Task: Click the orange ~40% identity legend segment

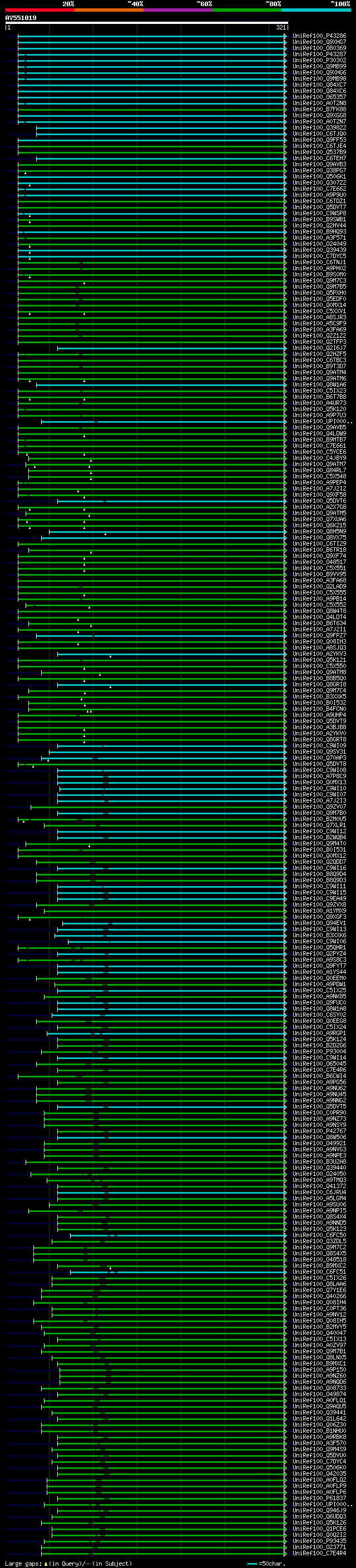Action: click(x=109, y=10)
